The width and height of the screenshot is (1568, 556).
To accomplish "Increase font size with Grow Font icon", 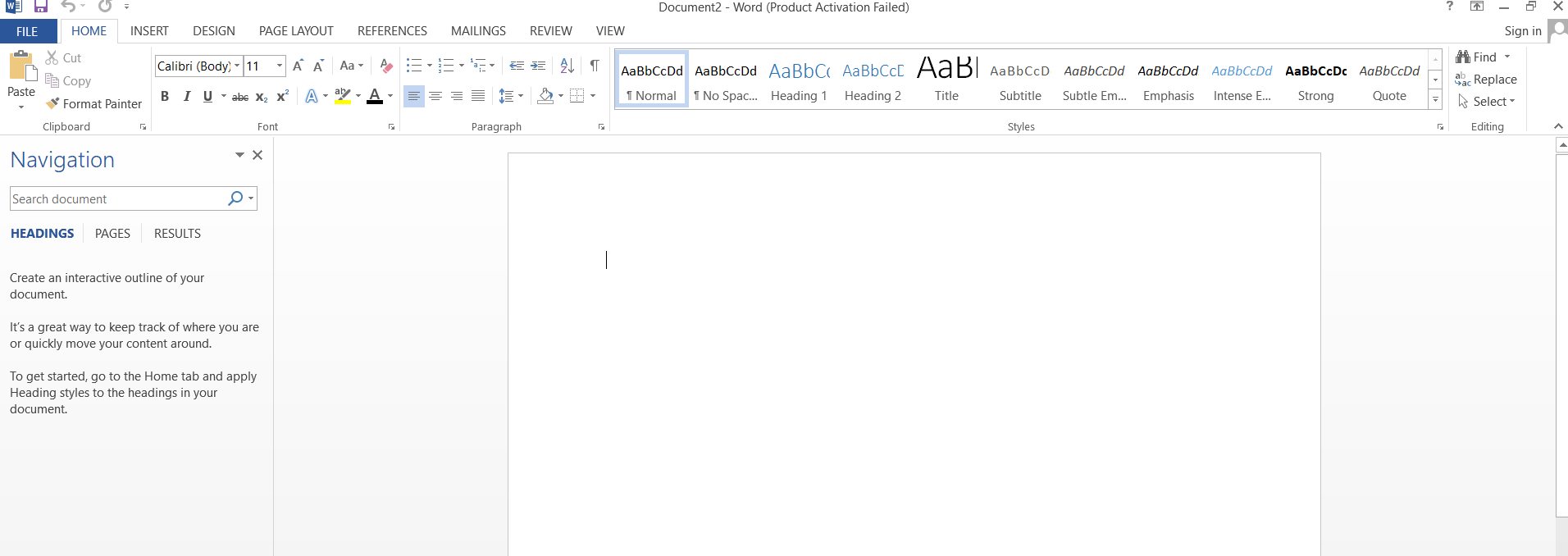I will coord(298,66).
